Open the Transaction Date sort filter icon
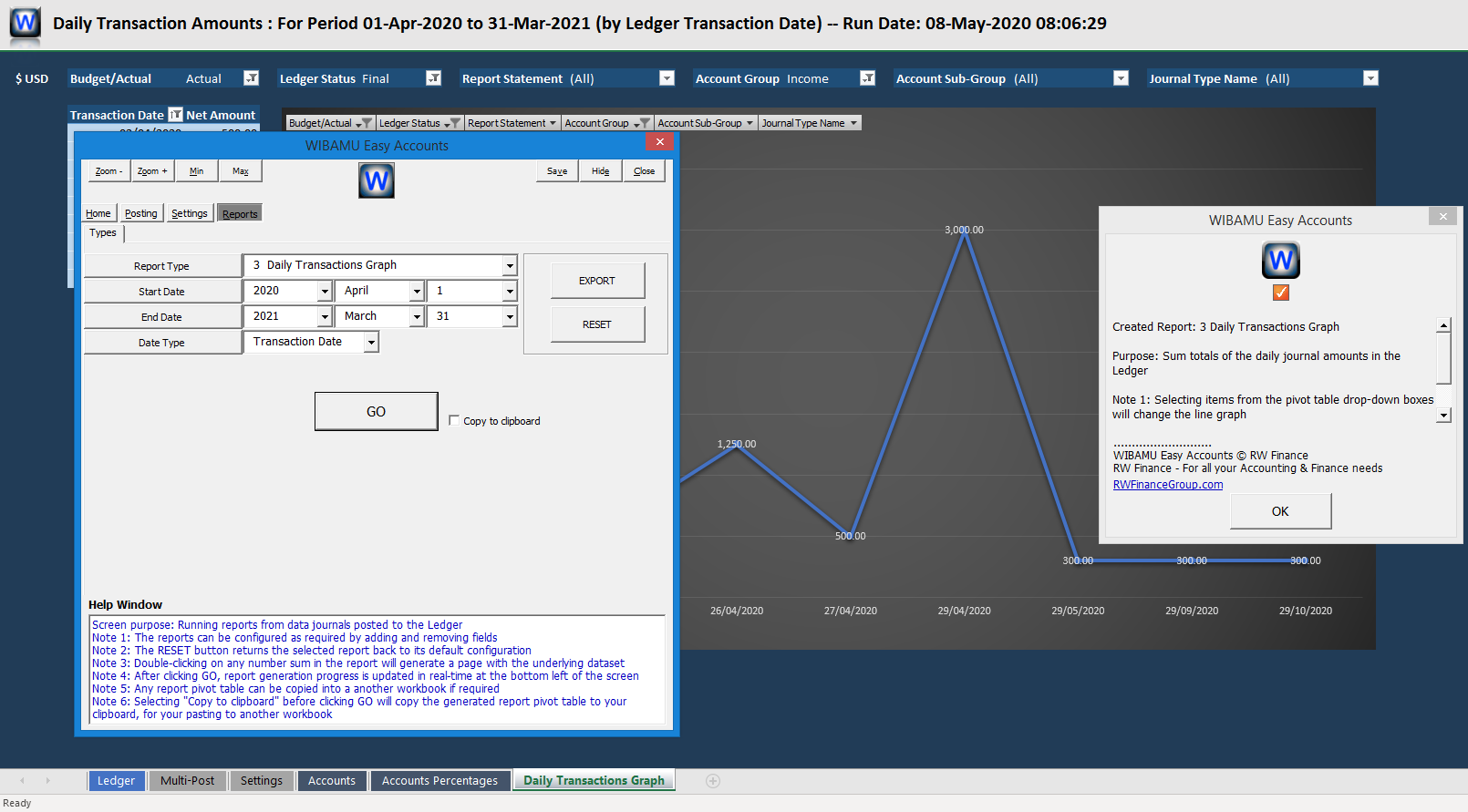This screenshot has width=1468, height=812. pos(175,115)
